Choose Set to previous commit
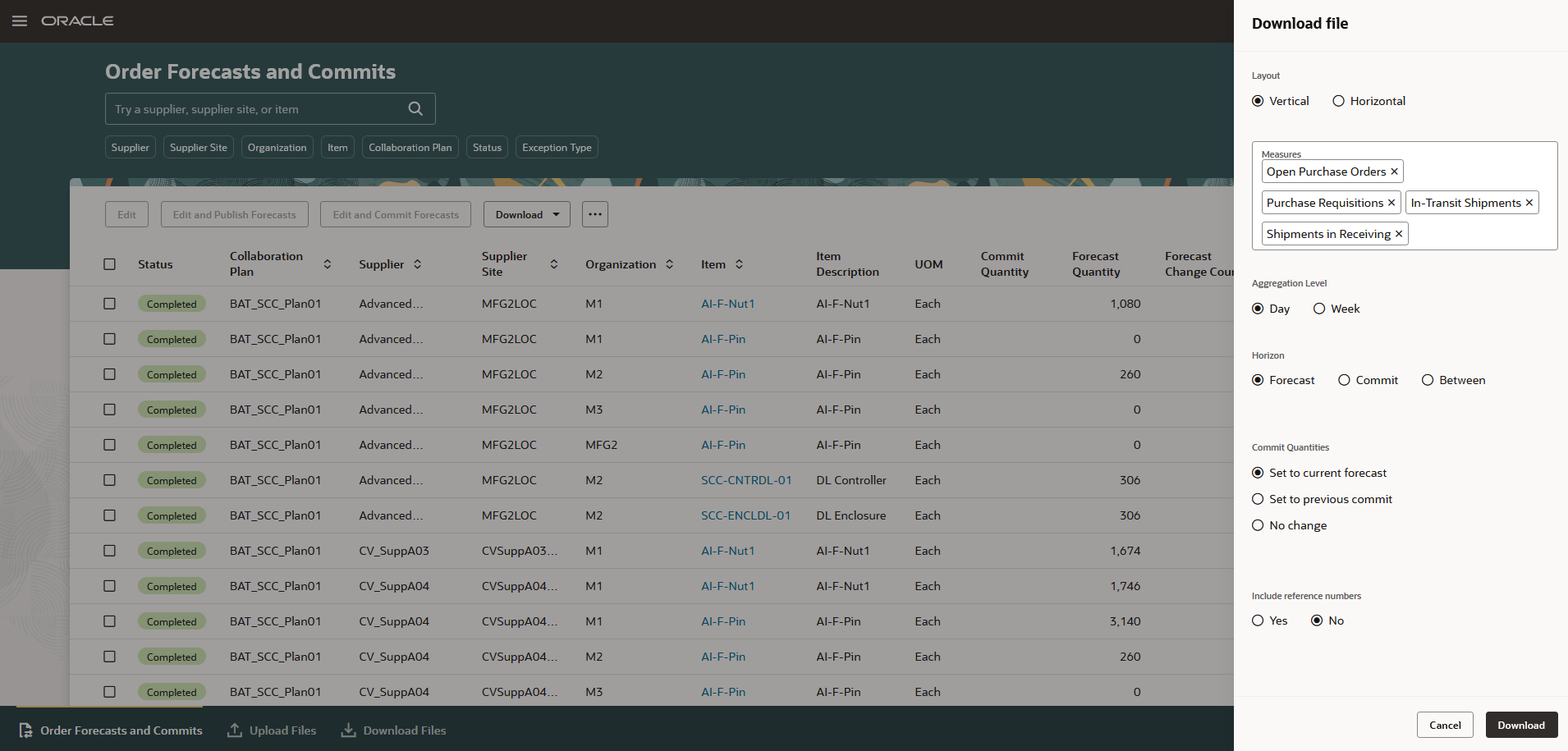 pos(1258,499)
